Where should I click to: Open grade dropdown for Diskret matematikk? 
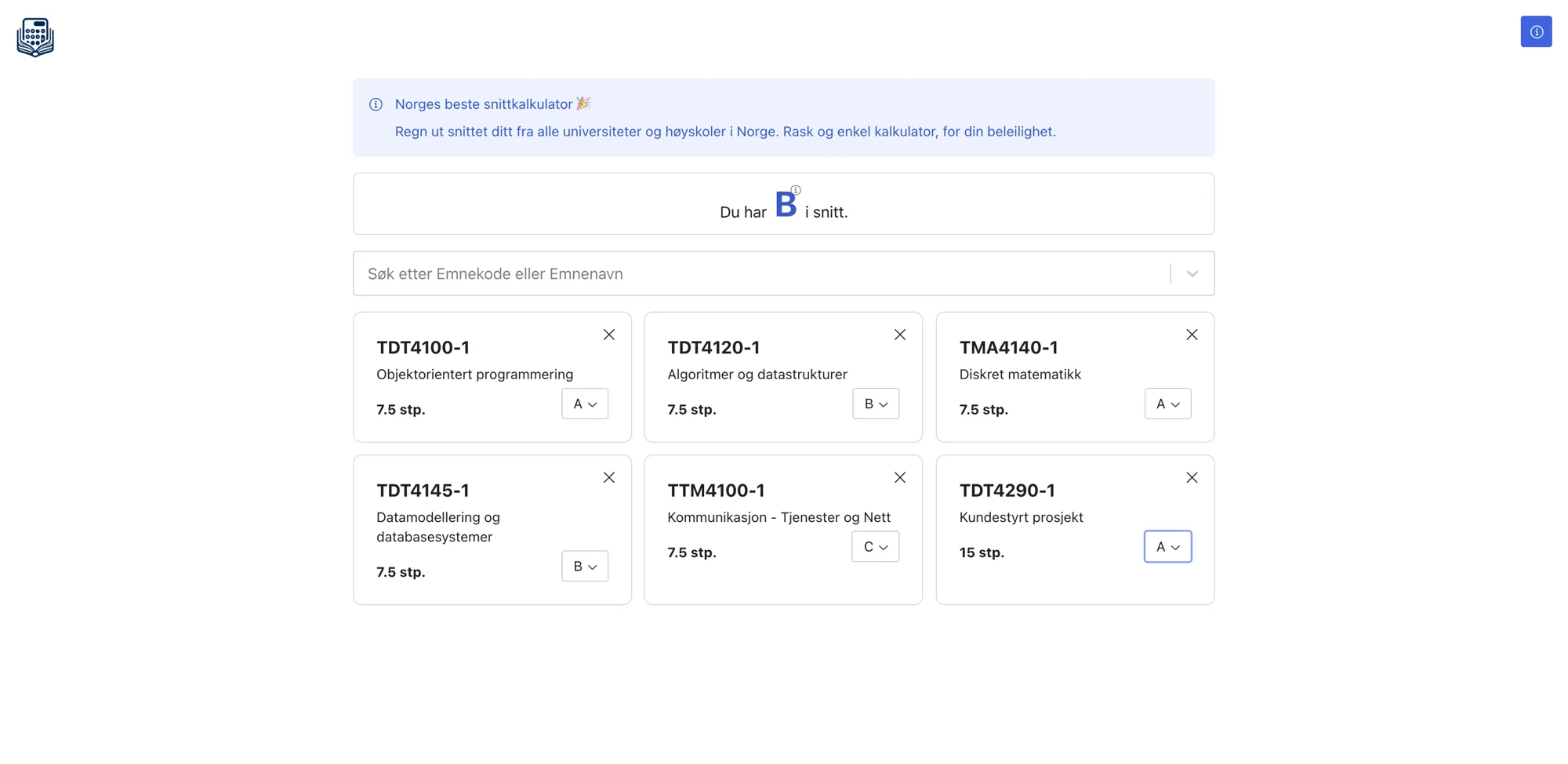pyautogui.click(x=1167, y=404)
